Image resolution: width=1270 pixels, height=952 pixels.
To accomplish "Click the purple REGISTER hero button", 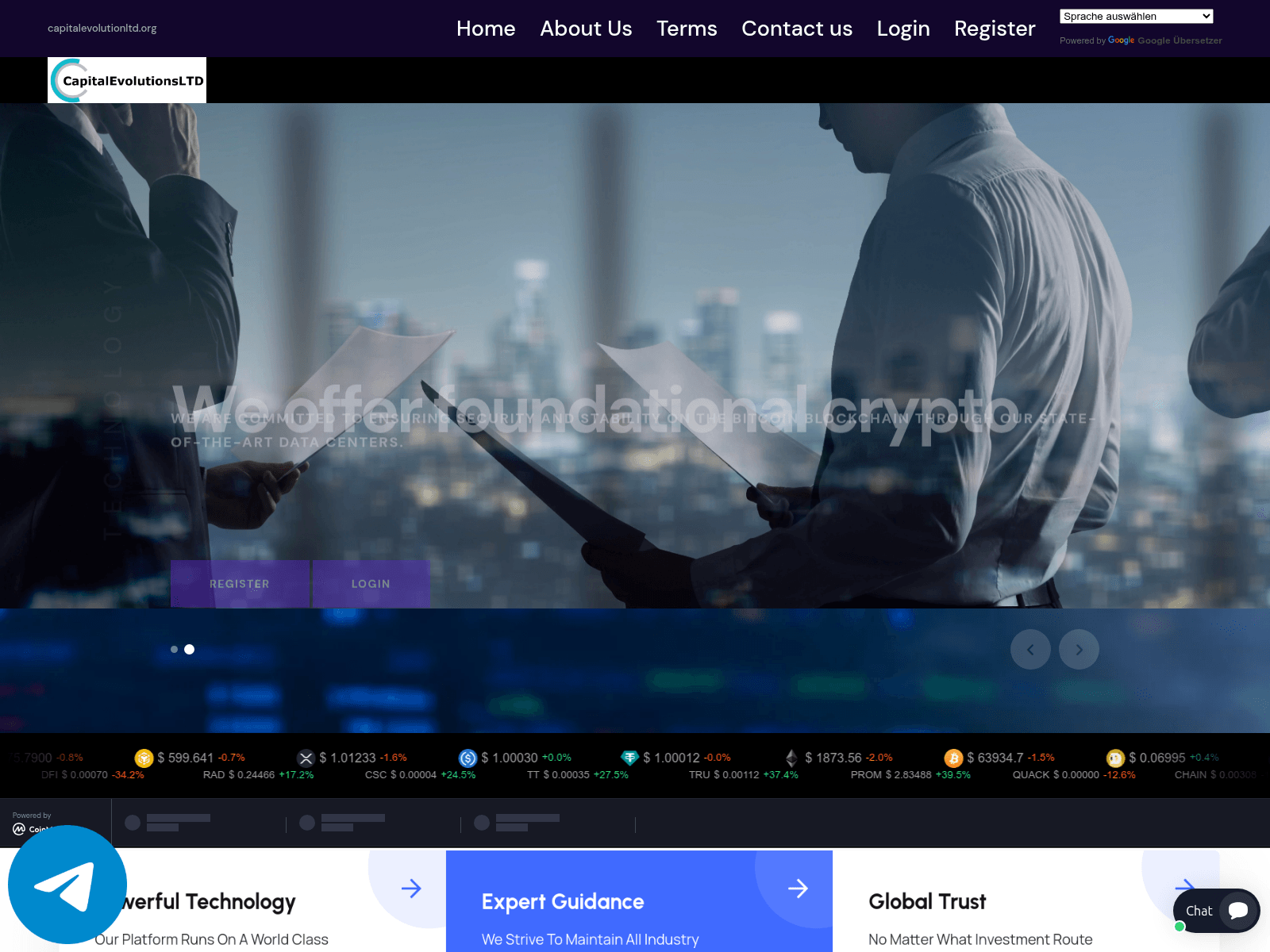I will click(240, 584).
